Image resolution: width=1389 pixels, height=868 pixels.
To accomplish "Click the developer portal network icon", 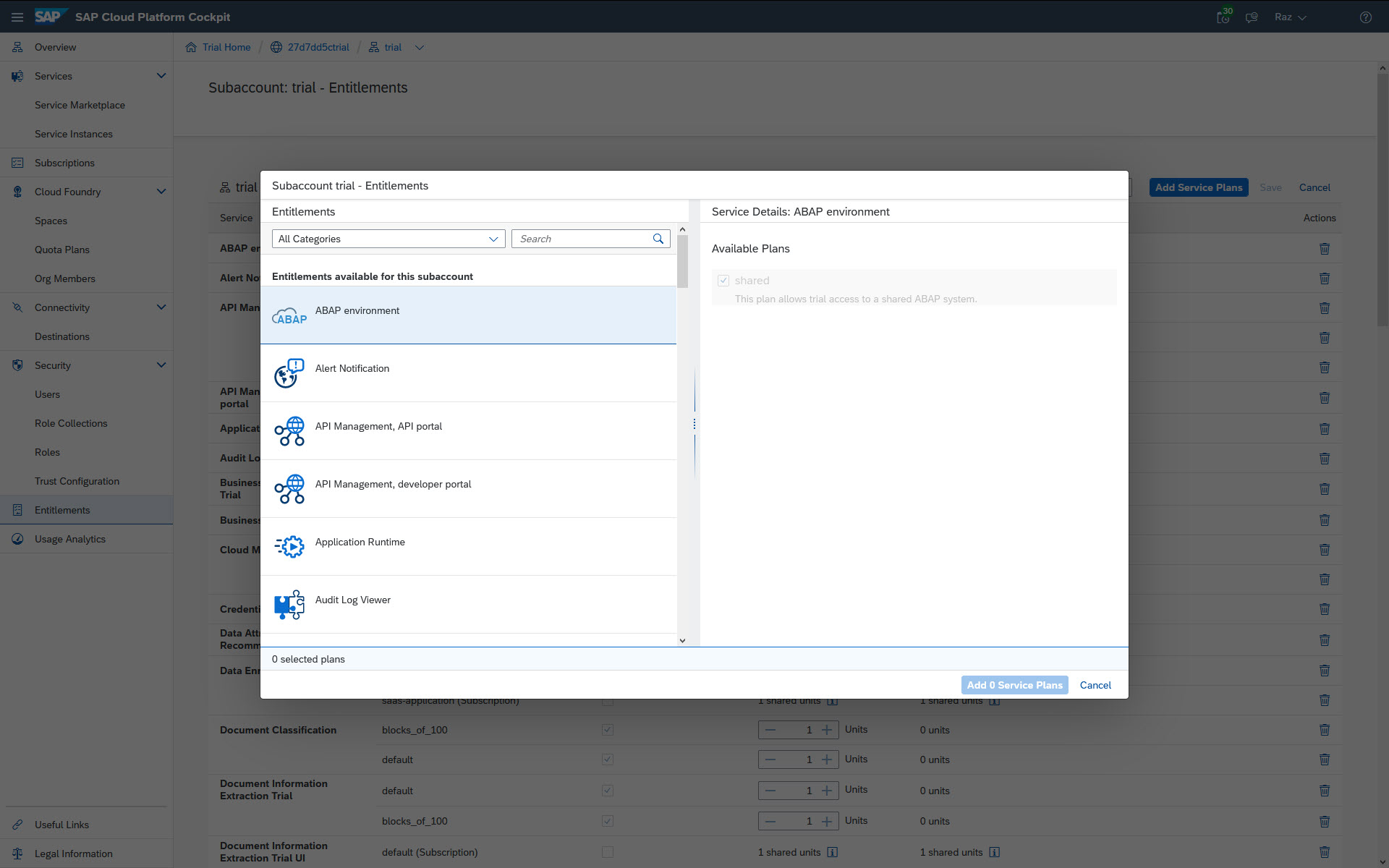I will coord(289,489).
